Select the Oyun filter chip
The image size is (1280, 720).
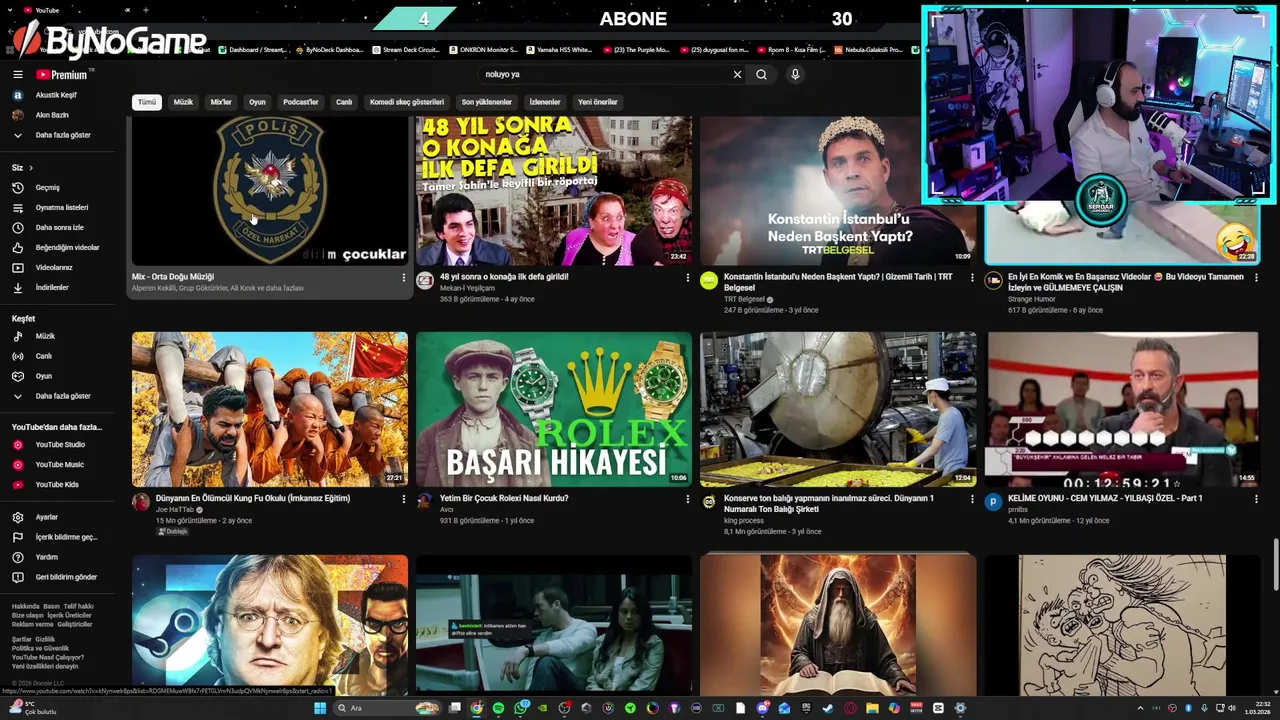[257, 102]
